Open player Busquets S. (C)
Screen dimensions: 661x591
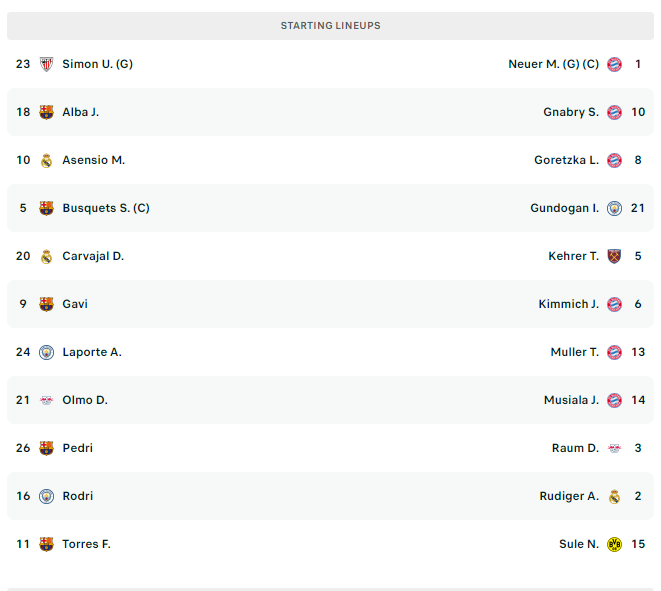coord(106,208)
